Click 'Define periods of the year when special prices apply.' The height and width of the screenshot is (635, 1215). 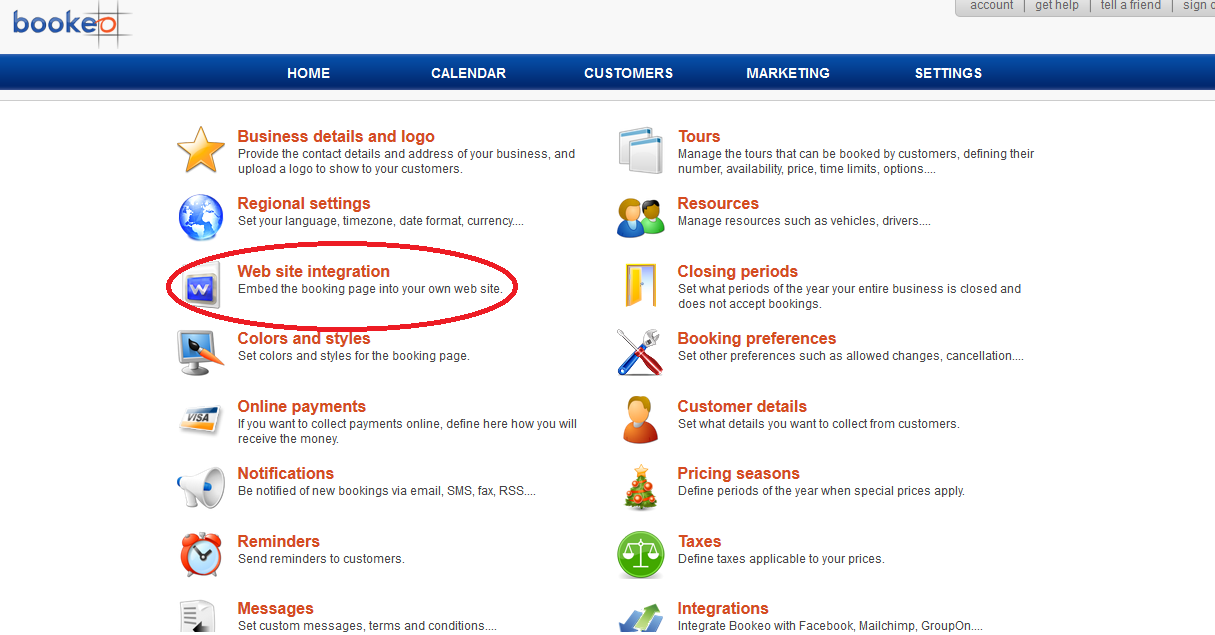point(821,491)
